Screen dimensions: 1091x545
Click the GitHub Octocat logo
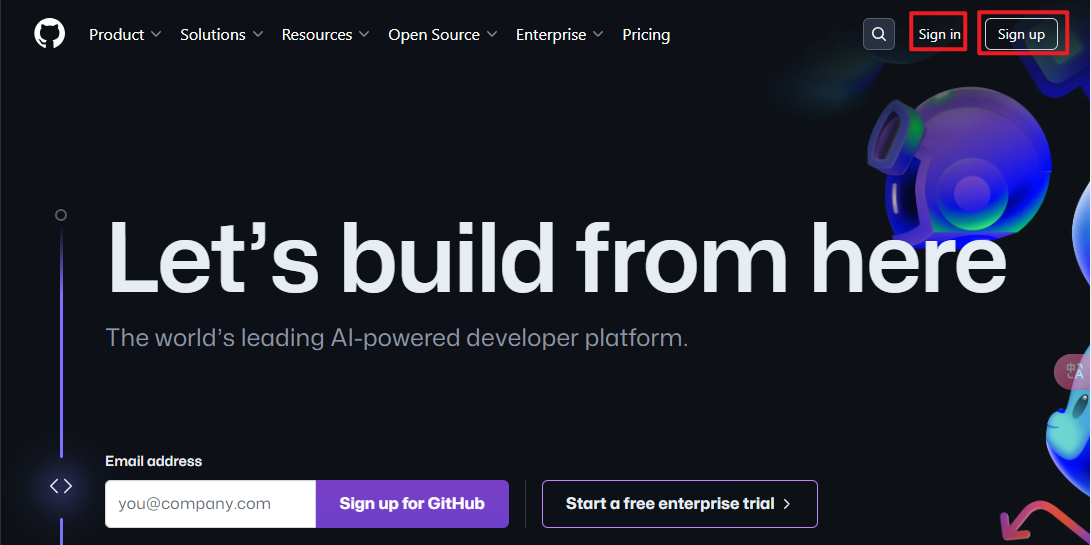point(49,34)
